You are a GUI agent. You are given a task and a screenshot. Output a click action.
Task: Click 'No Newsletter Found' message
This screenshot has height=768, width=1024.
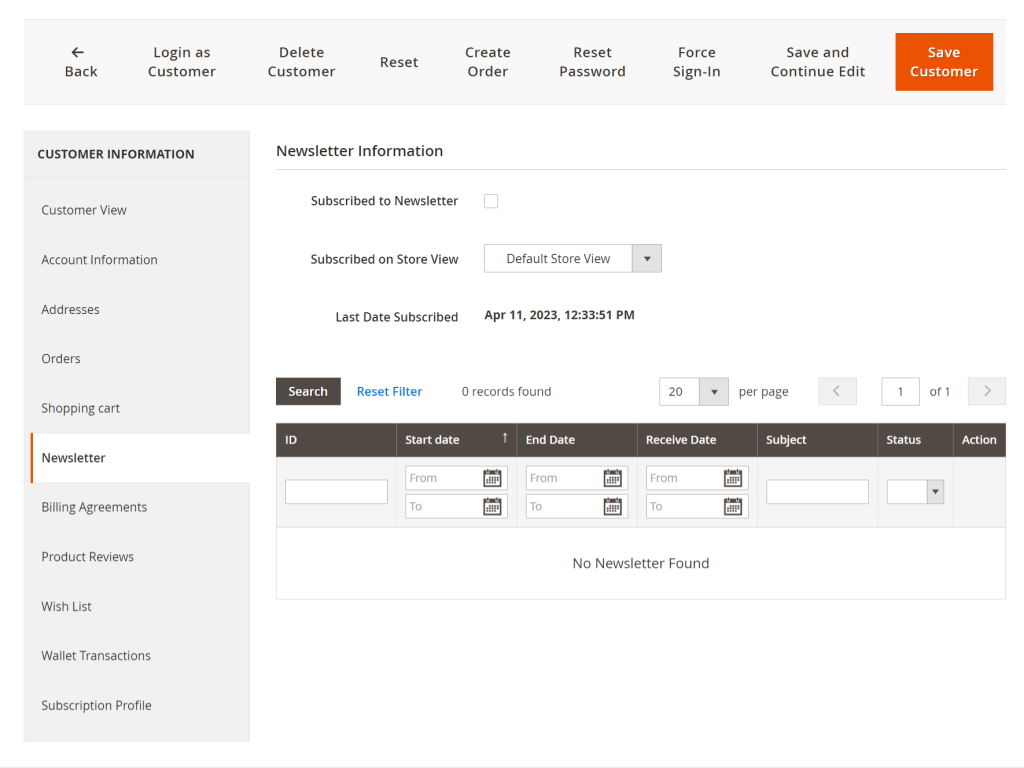point(641,563)
